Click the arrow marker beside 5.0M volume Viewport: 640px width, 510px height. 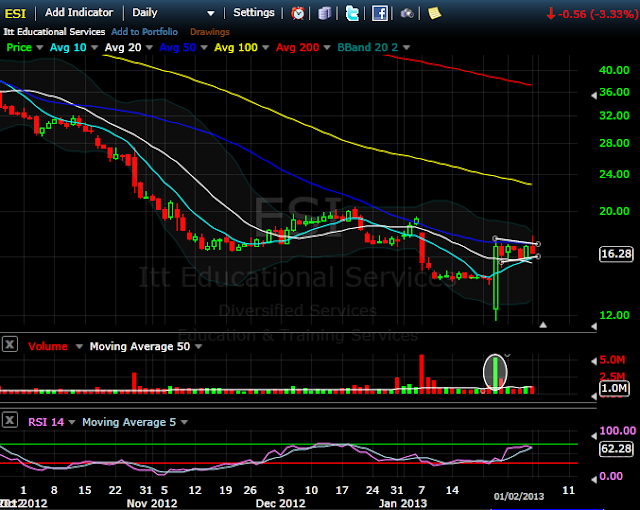[594, 361]
